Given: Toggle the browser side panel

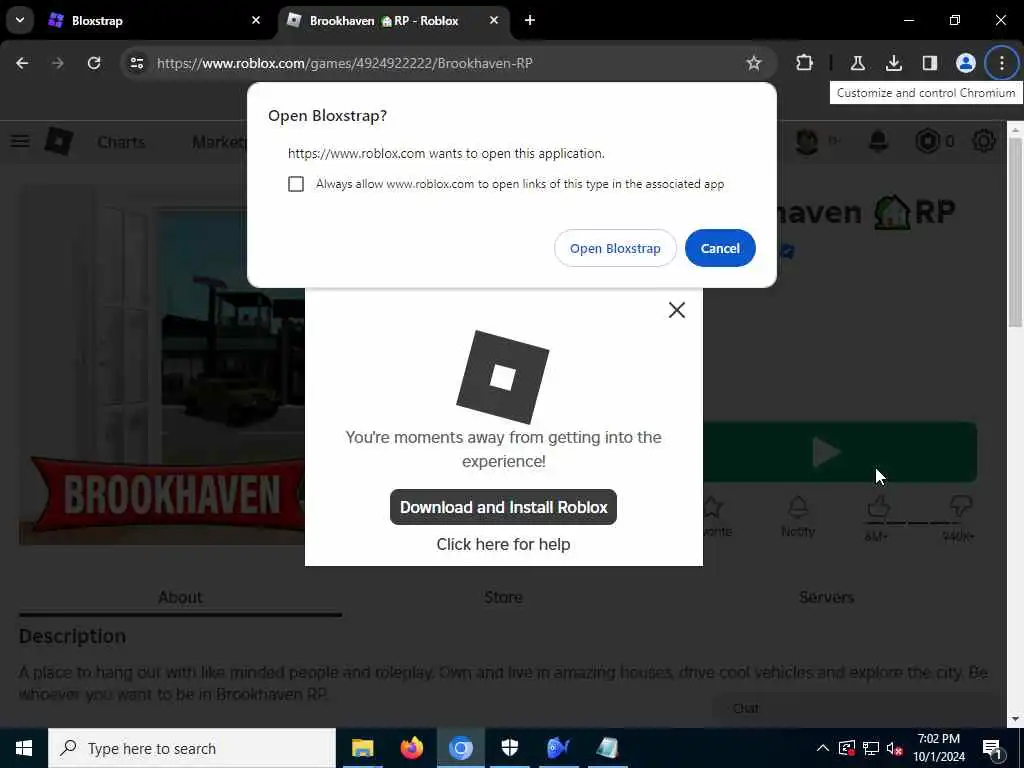Looking at the screenshot, I should pyautogui.click(x=929, y=63).
